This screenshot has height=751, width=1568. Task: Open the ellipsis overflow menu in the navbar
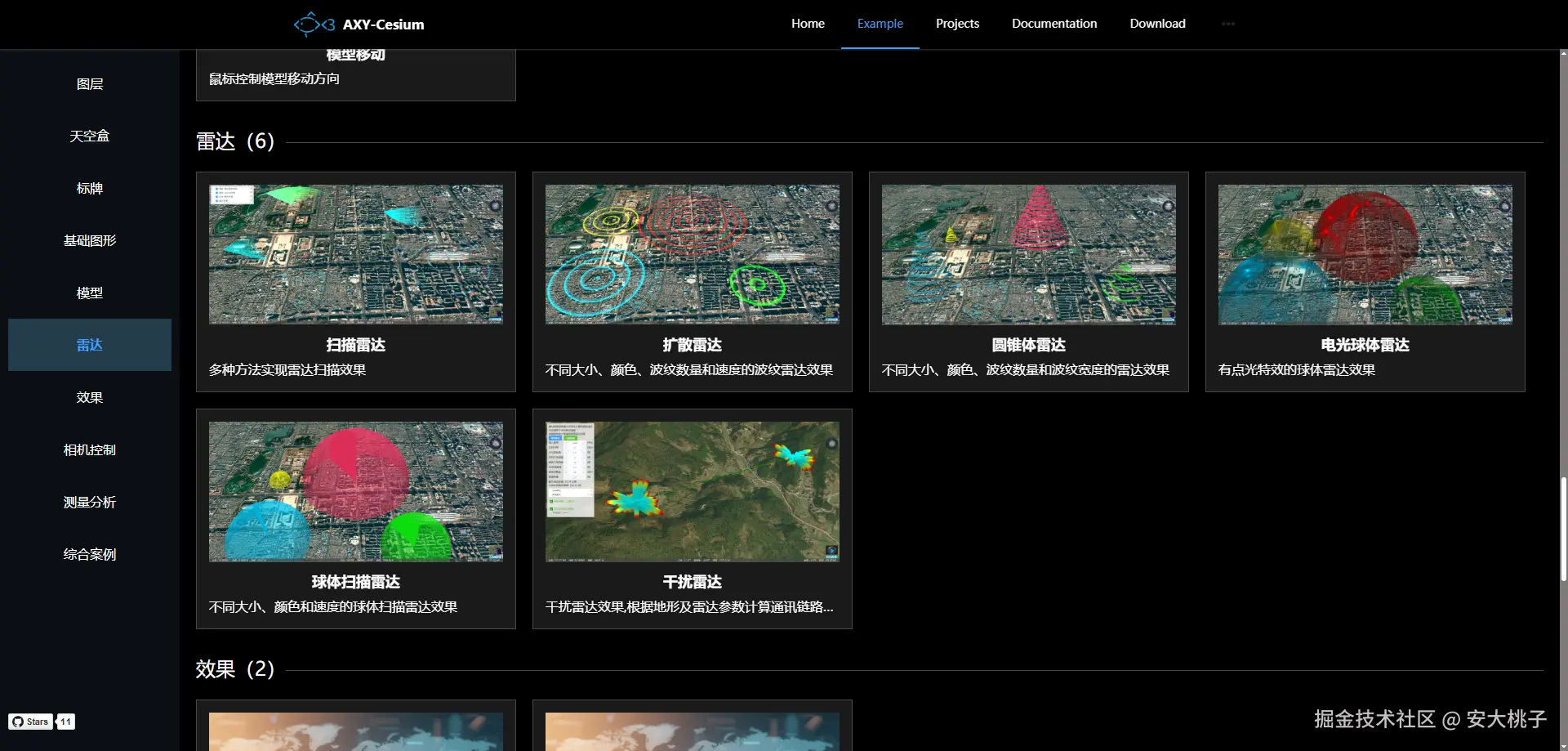(x=1227, y=24)
